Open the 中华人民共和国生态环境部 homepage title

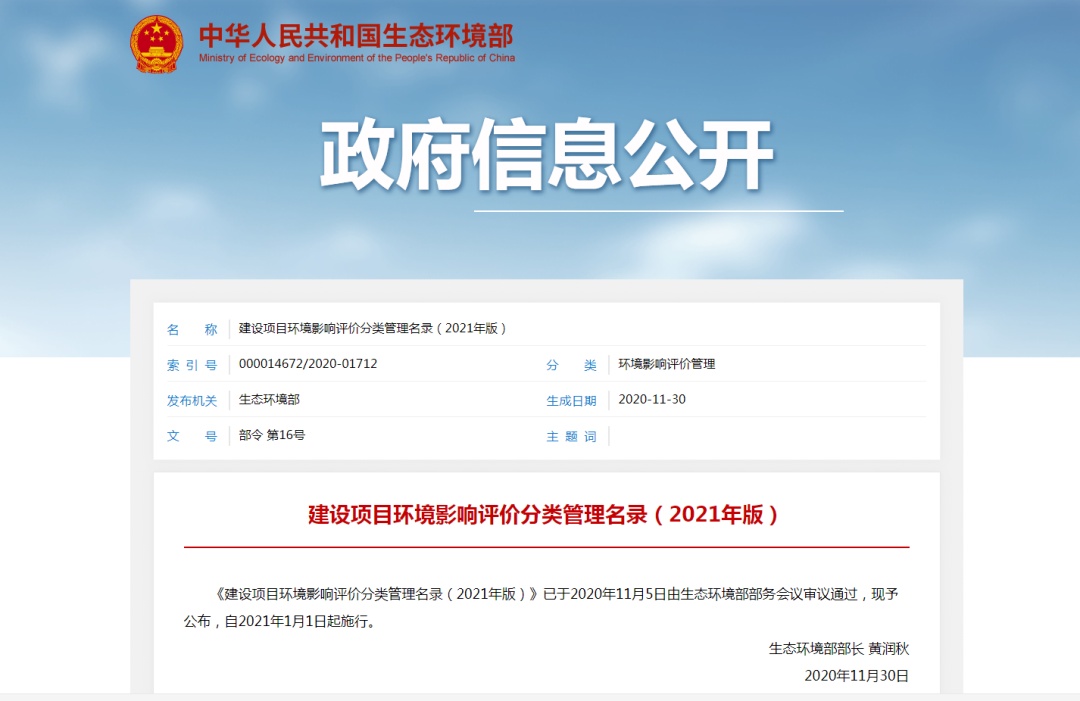tap(355, 35)
